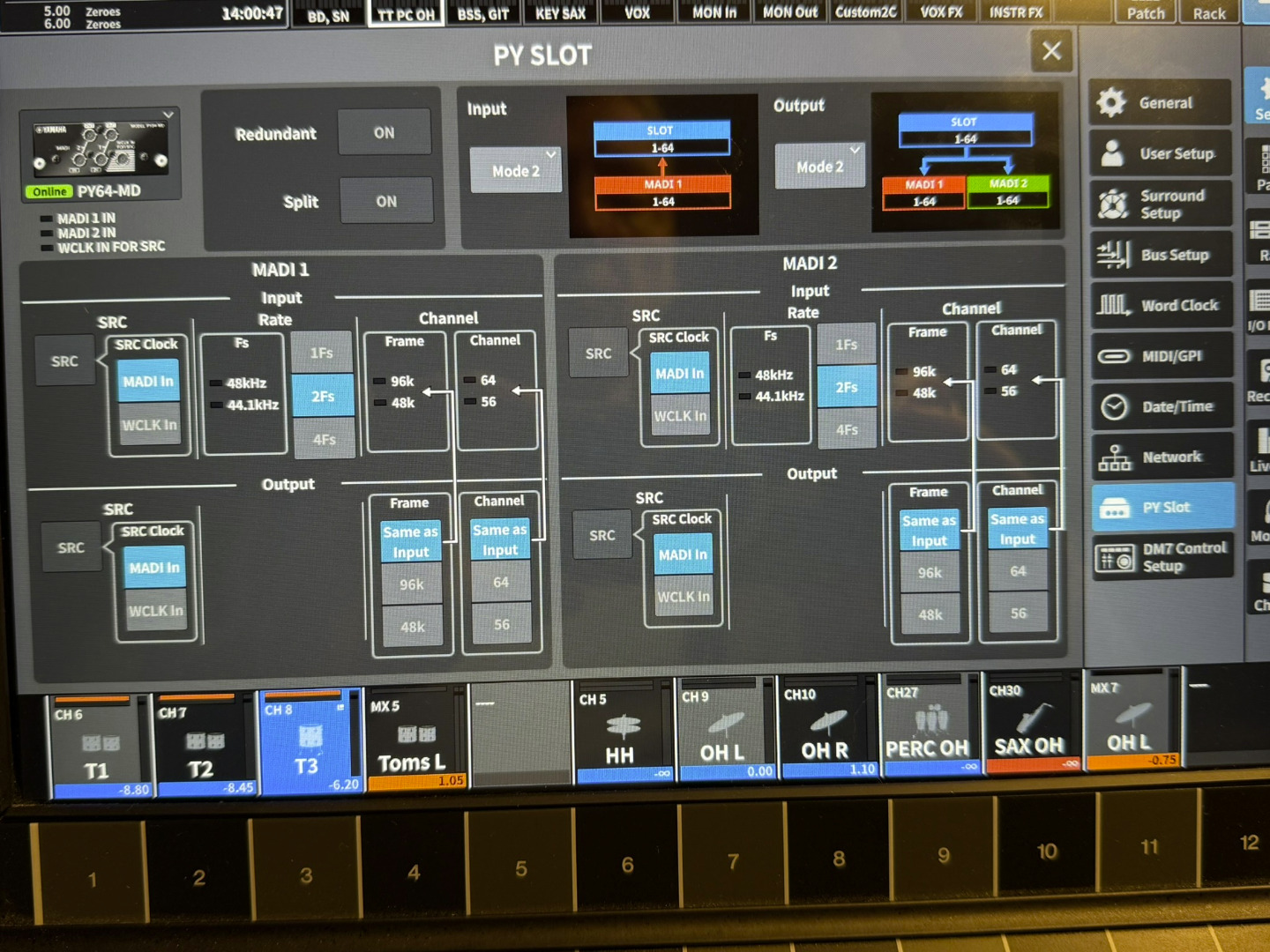This screenshot has width=1270, height=952.
Task: Set MADI 1 output channel to 56
Action: point(501,624)
